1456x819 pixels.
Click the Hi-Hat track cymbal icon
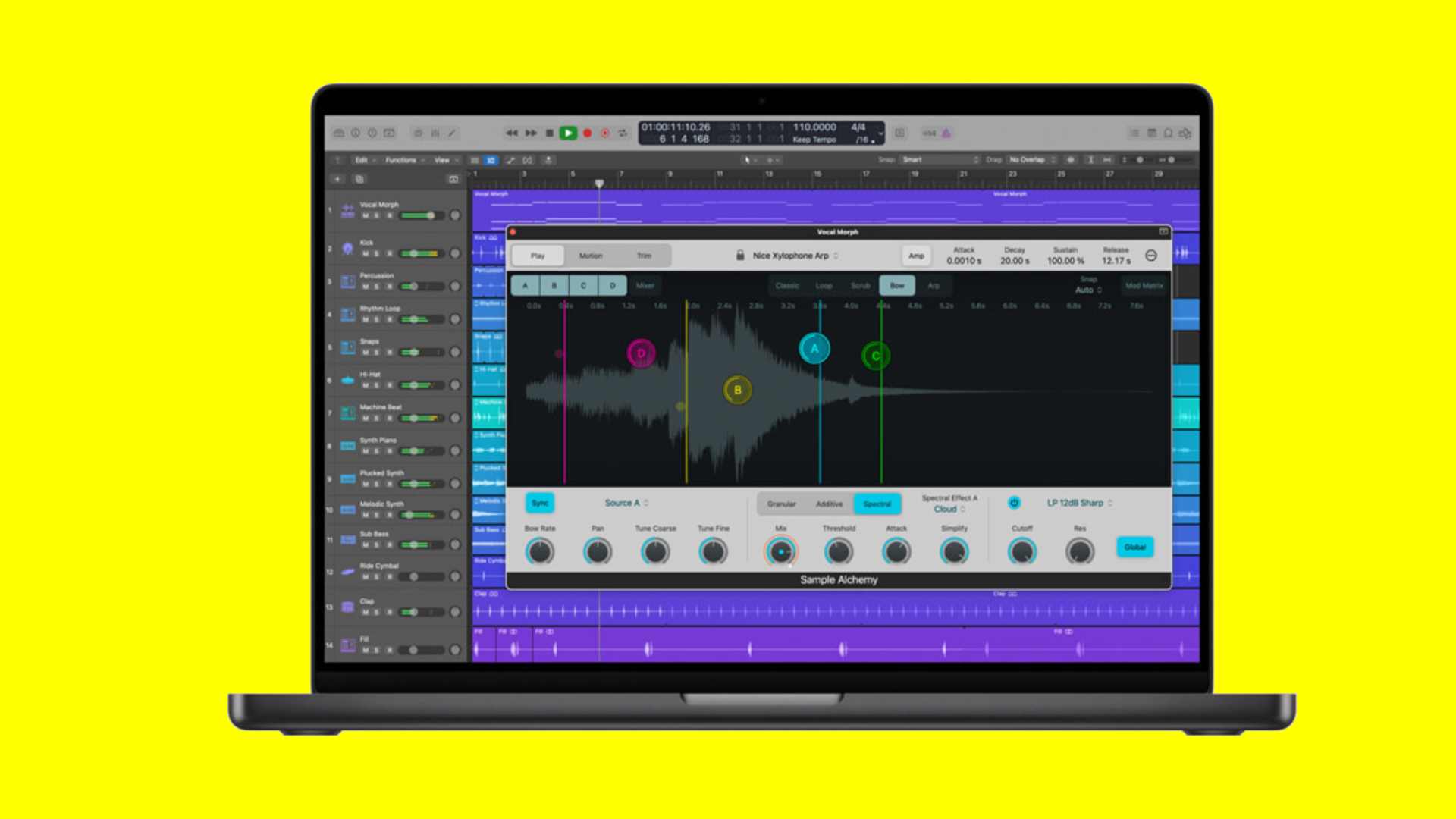click(348, 380)
